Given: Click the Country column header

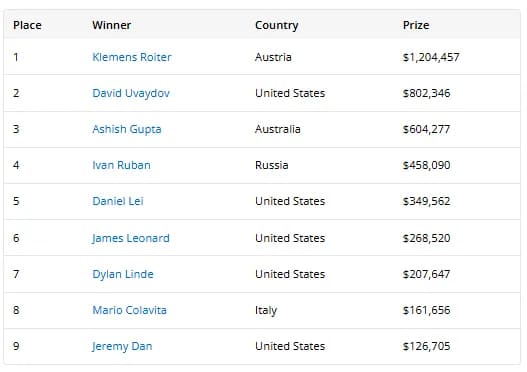Looking at the screenshot, I should tap(277, 25).
